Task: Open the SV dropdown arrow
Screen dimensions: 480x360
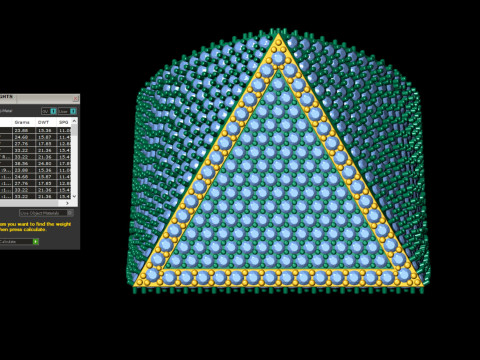Action: pyautogui.click(x=53, y=111)
